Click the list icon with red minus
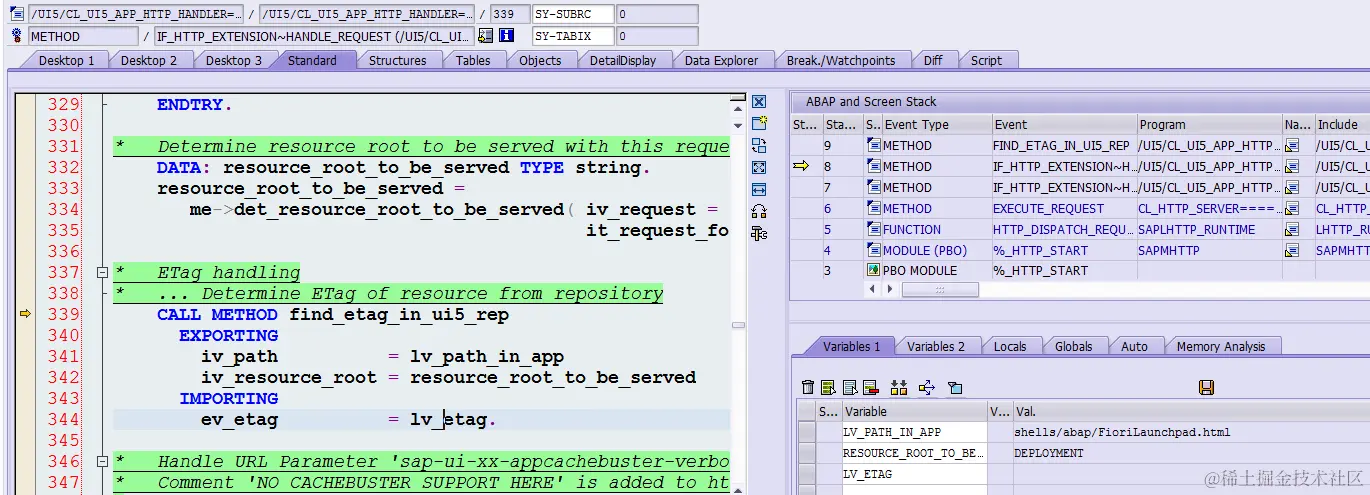Image resolution: width=1370 pixels, height=495 pixels. tap(870, 387)
